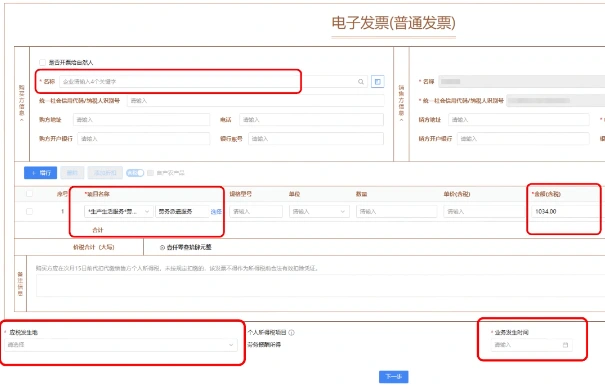This screenshot has height=389, width=605.
Task: Click the 项目名称 column header
Action: tap(97, 194)
